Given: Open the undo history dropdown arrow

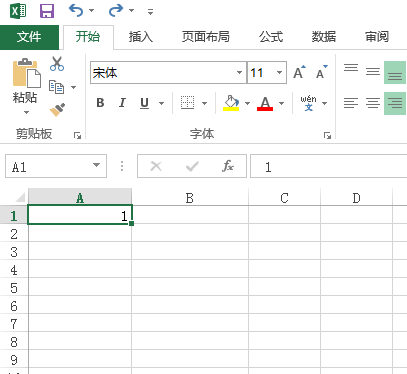Looking at the screenshot, I should point(92,11).
